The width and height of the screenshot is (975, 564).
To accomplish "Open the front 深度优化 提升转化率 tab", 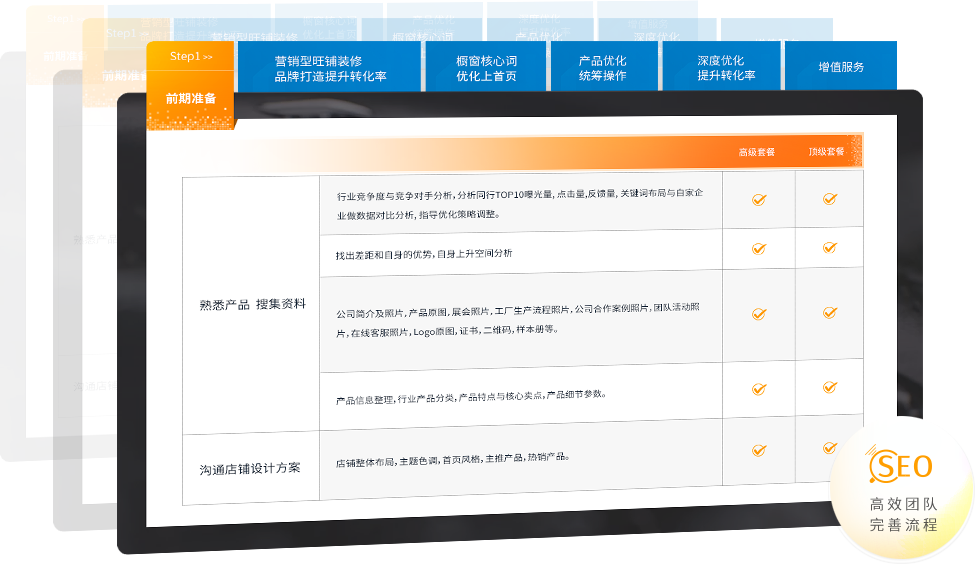I will point(726,68).
